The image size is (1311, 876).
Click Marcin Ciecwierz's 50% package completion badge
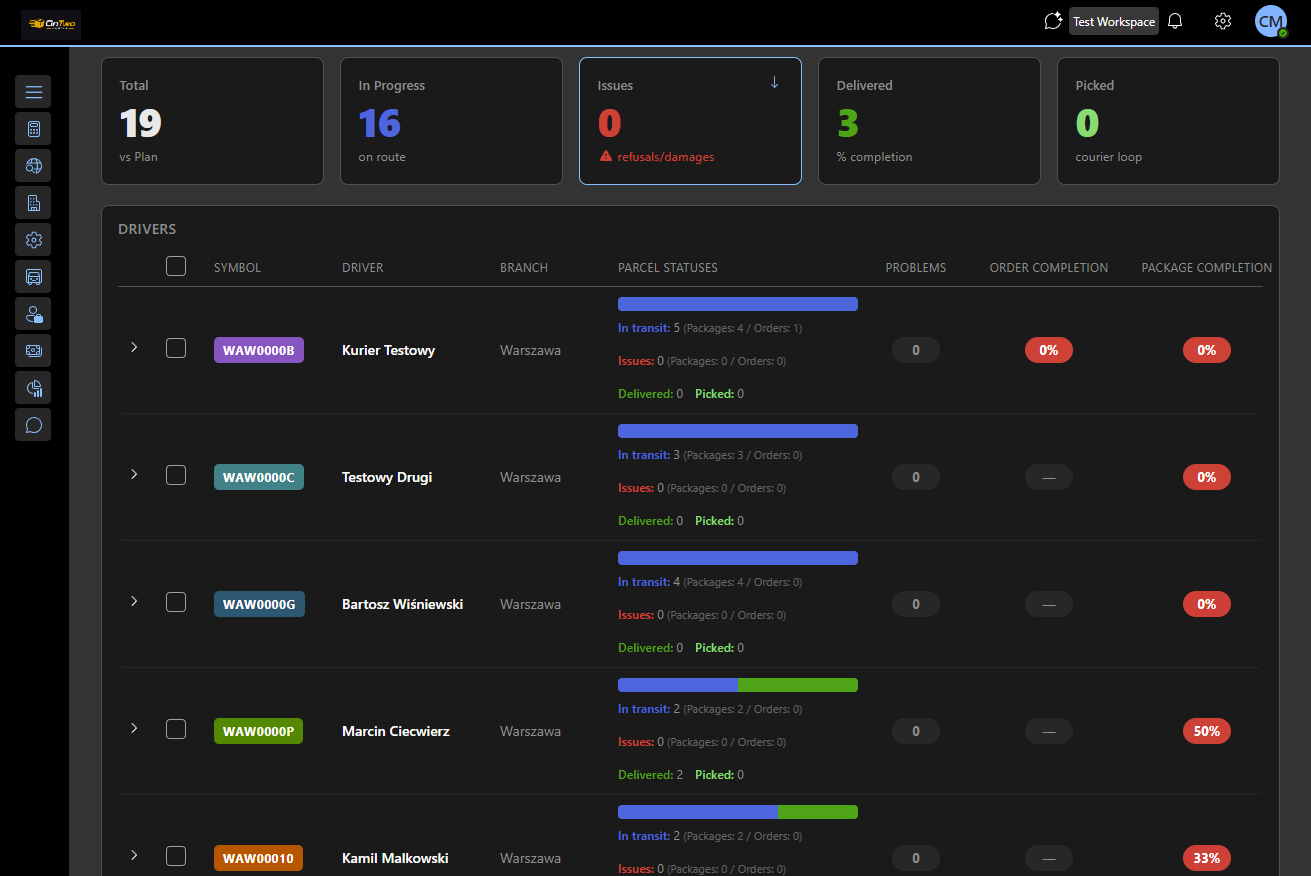click(1207, 731)
